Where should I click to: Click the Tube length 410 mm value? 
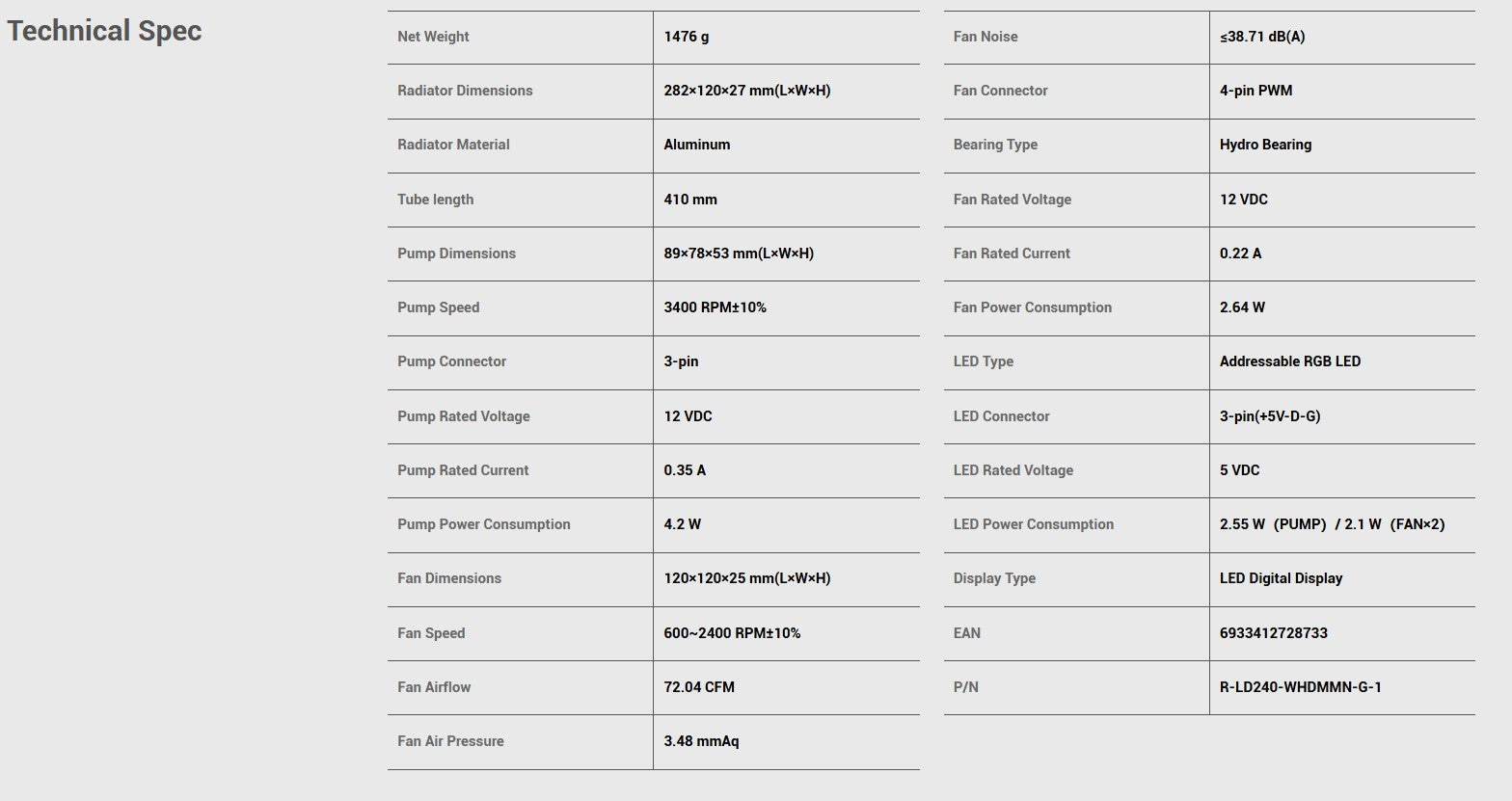[x=690, y=200]
